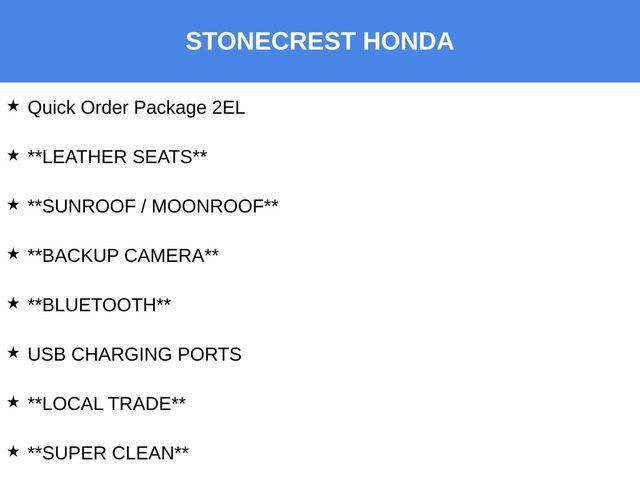Click the word STONECREST in the banner
640x480 pixels.
click(270, 41)
